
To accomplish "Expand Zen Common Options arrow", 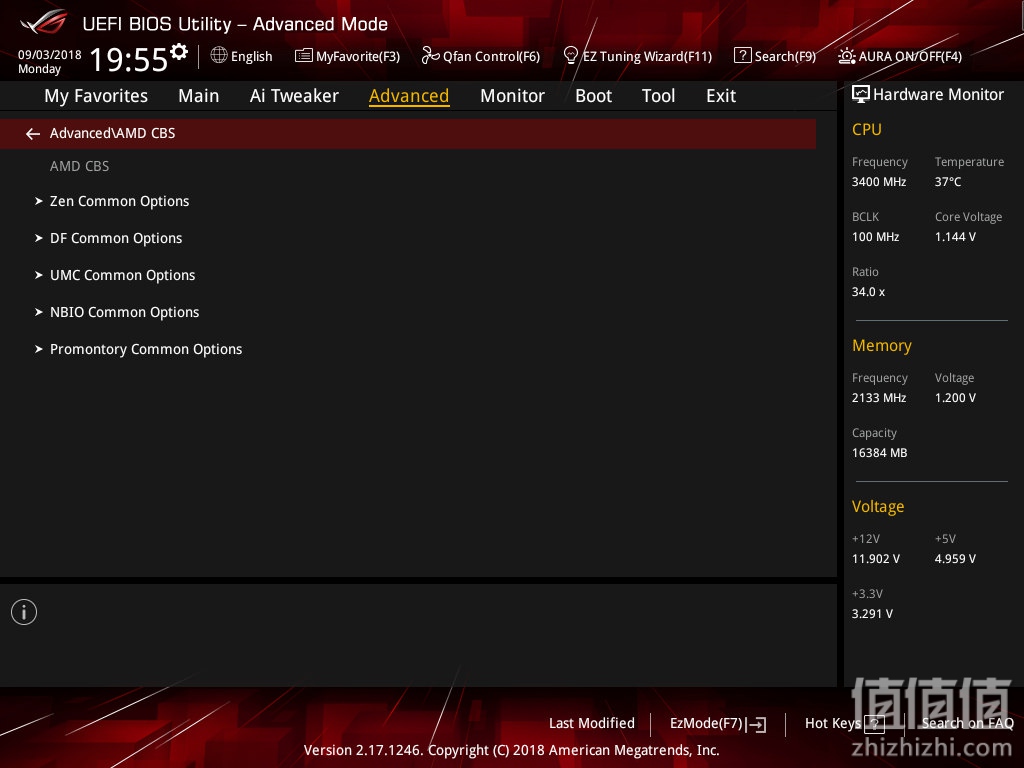I will 39,201.
